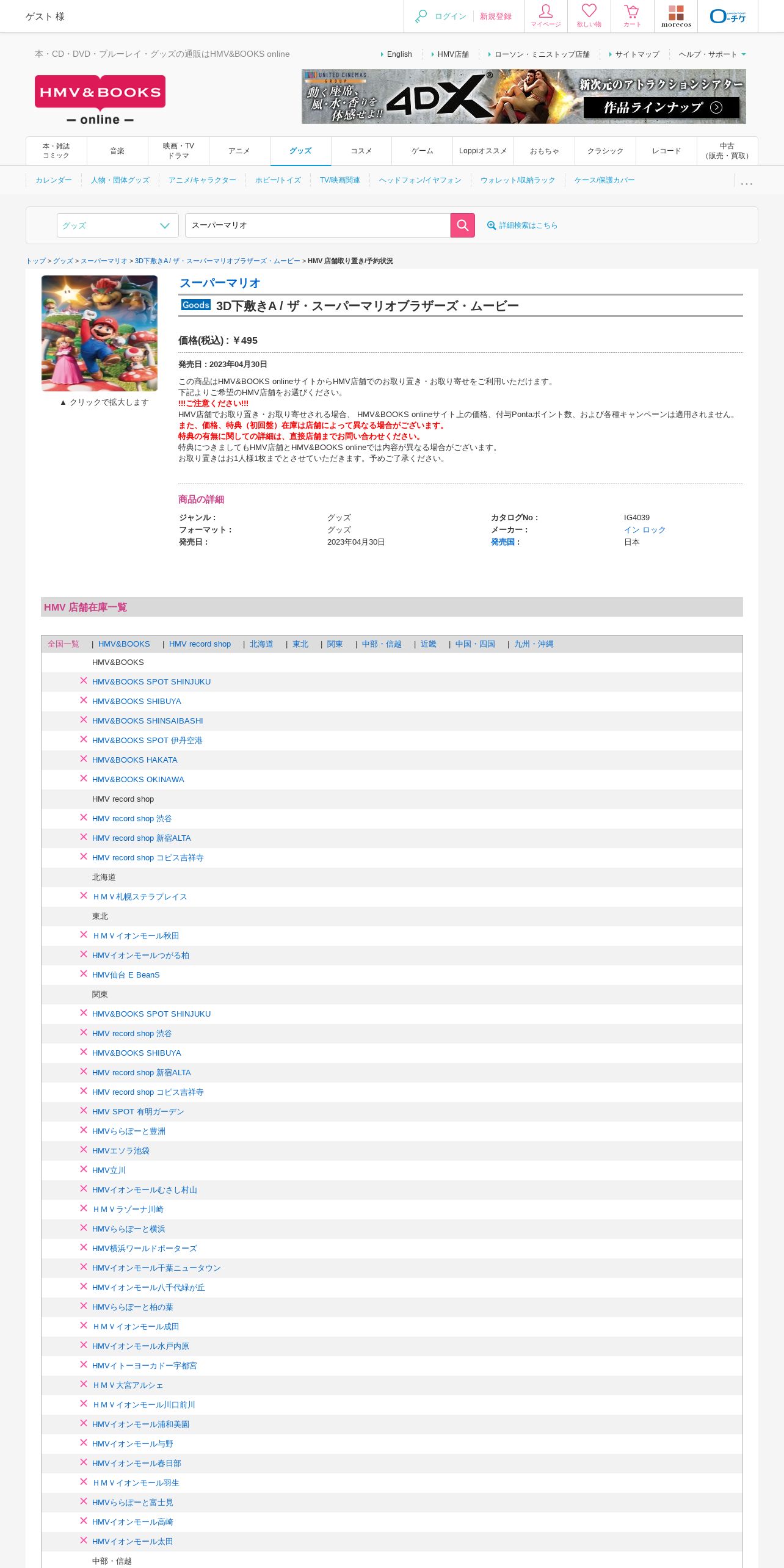This screenshot has height=1568, width=784.
Task: Open the 音楽 tab
Action: click(x=117, y=151)
